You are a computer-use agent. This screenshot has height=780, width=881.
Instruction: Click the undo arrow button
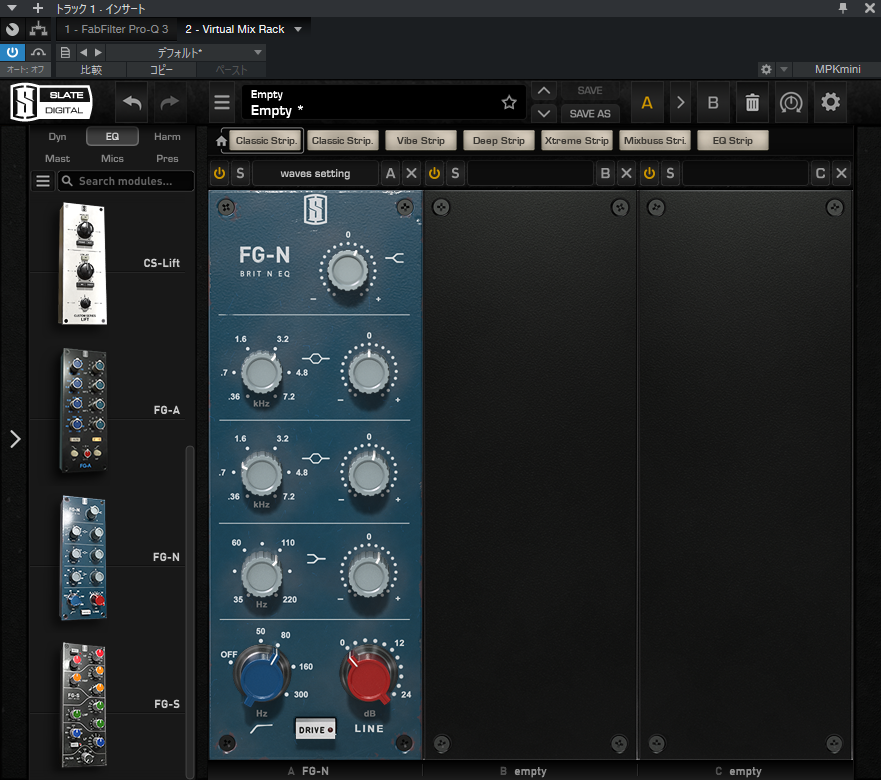[x=131, y=102]
